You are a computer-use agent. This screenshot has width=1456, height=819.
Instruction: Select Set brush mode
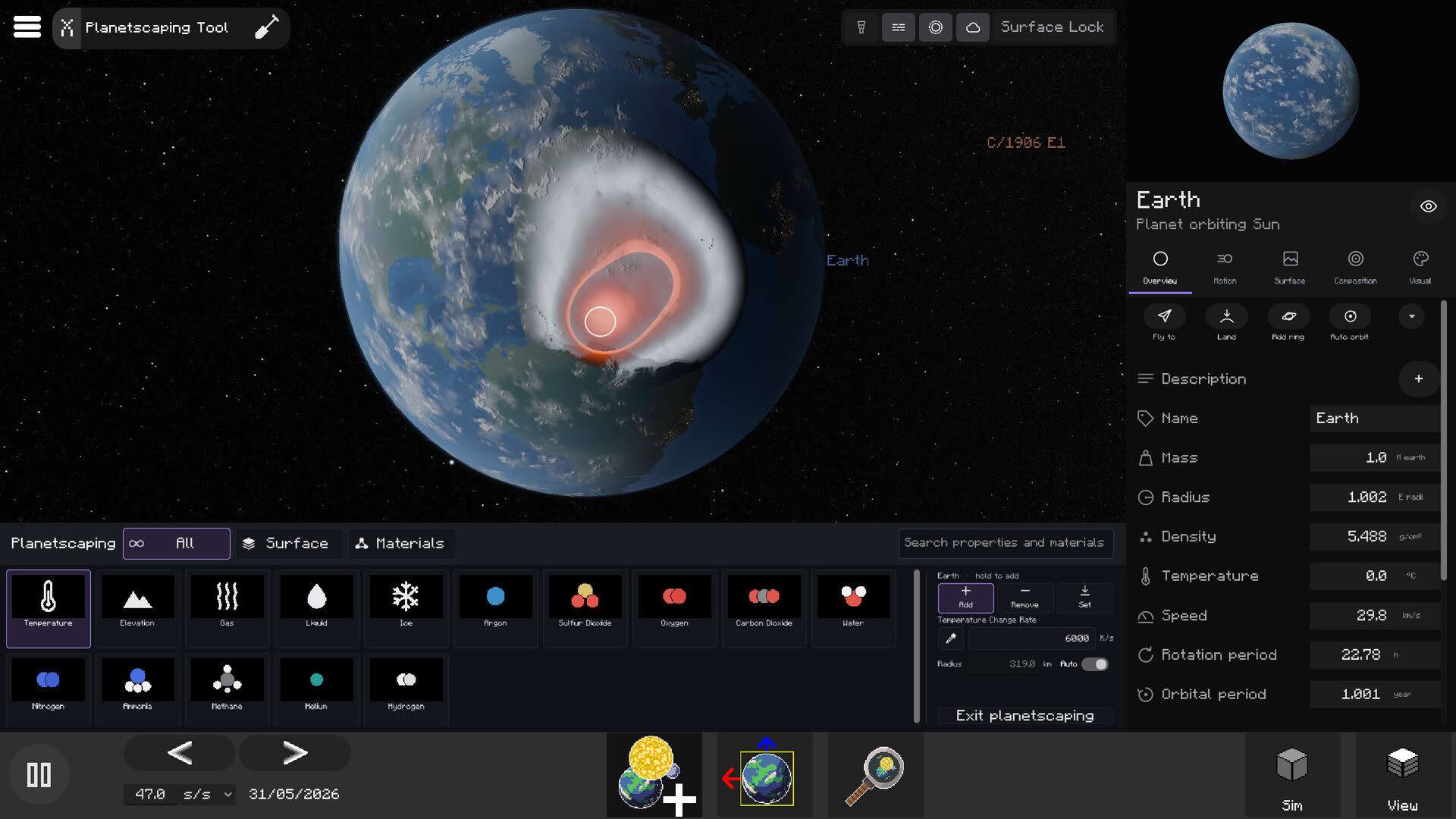[1084, 598]
